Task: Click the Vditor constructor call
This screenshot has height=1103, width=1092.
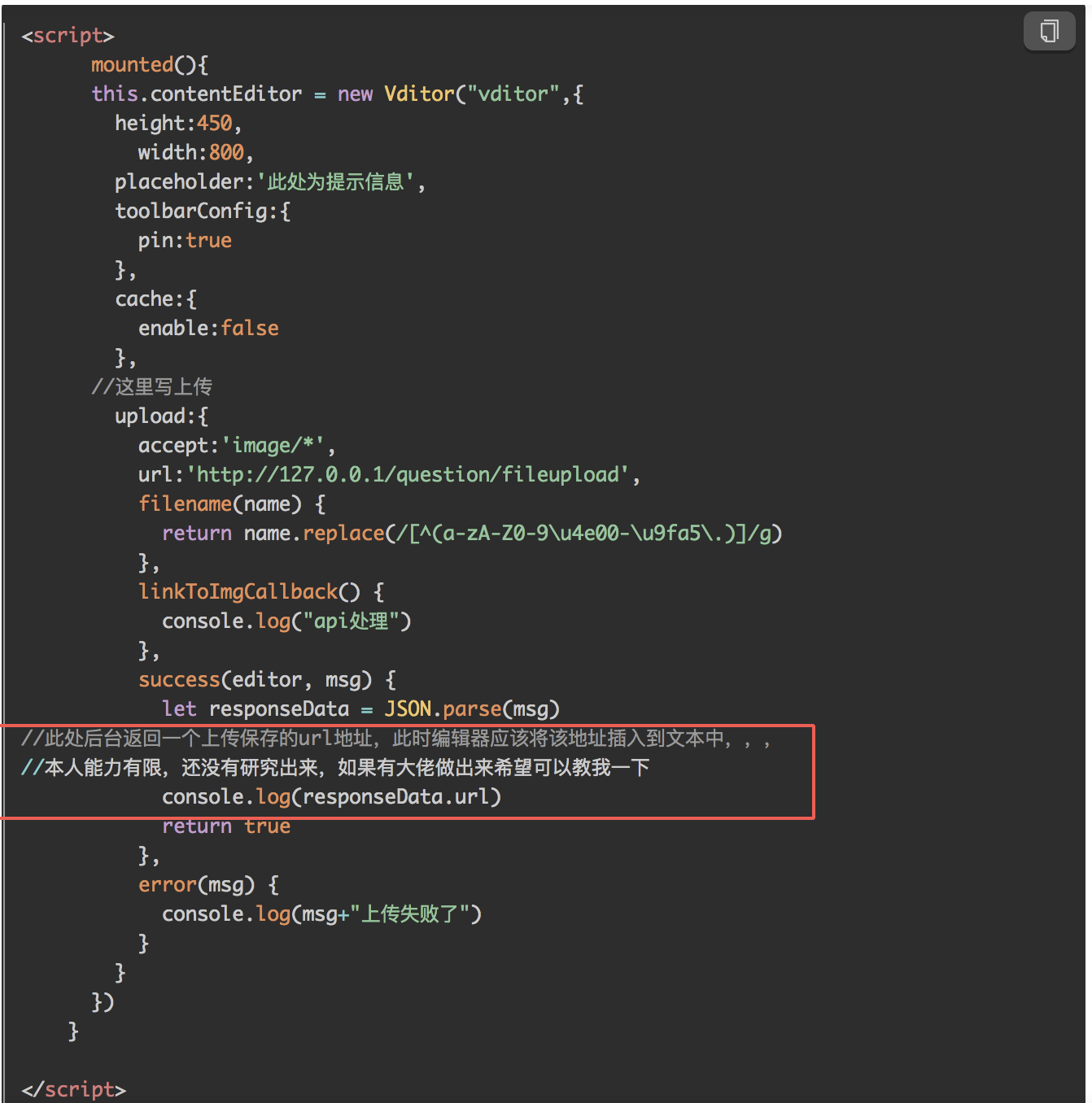Action: point(419,94)
